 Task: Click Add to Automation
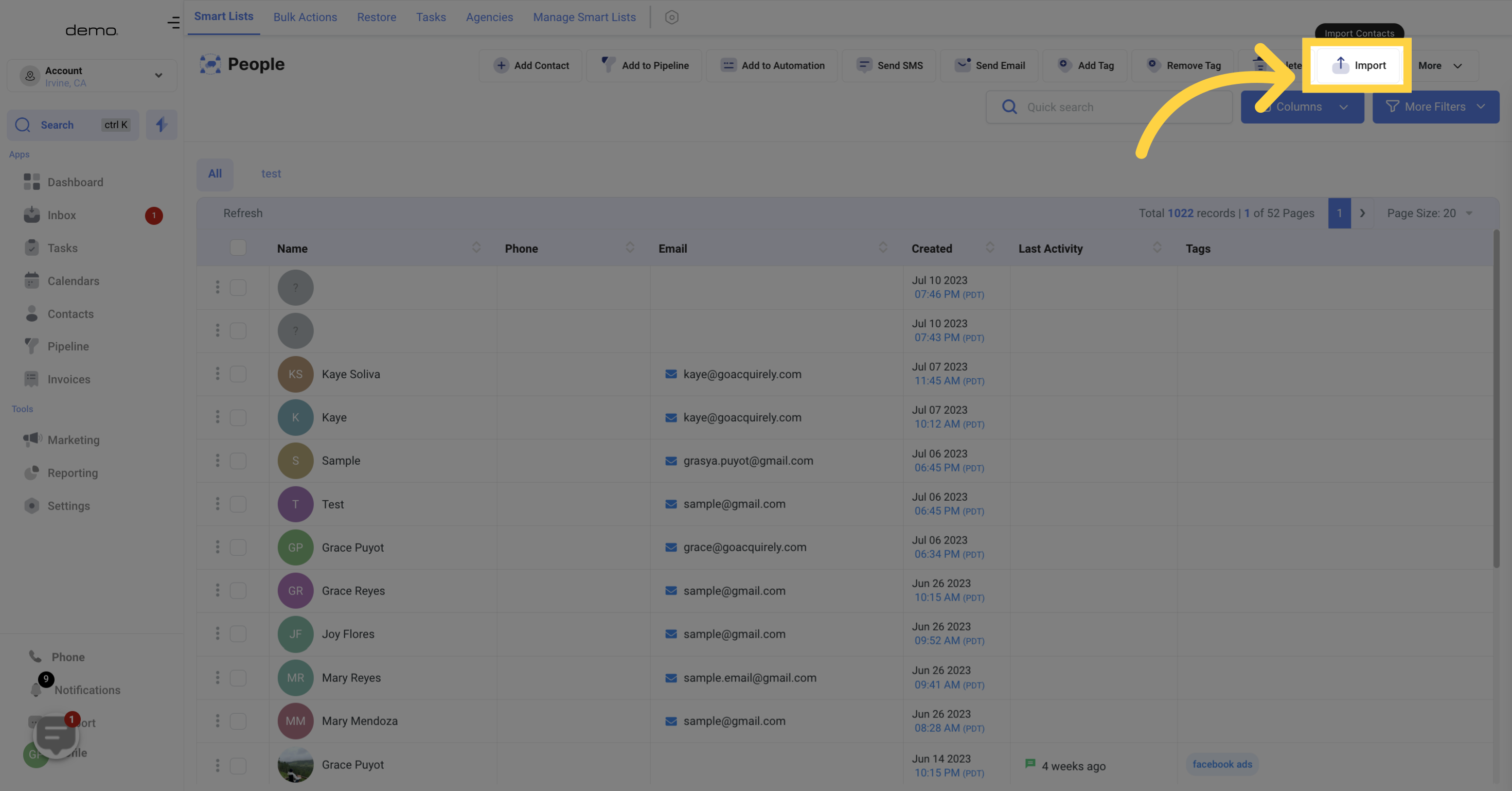(x=772, y=65)
